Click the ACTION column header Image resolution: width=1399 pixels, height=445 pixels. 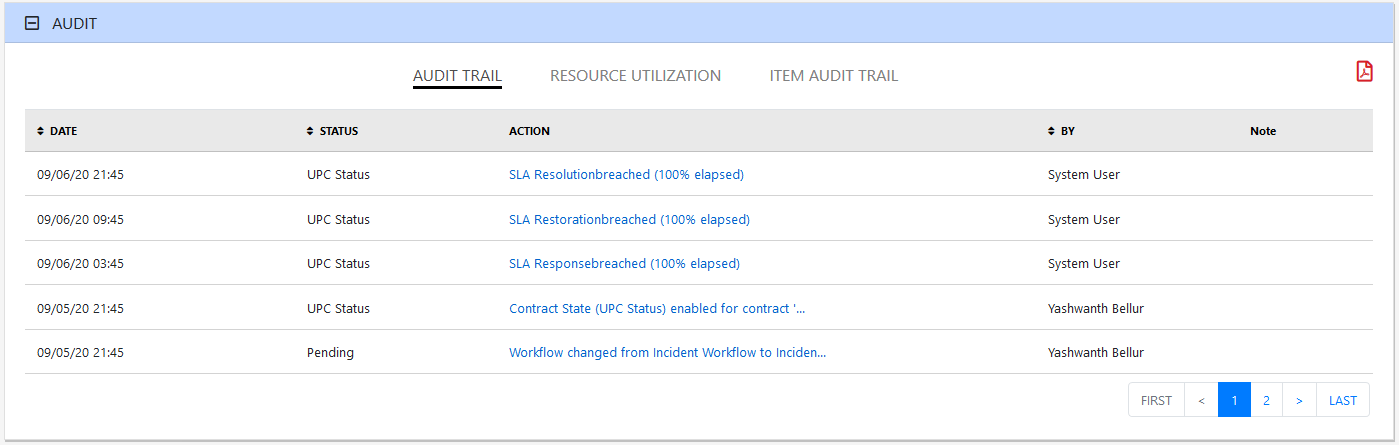(x=529, y=131)
